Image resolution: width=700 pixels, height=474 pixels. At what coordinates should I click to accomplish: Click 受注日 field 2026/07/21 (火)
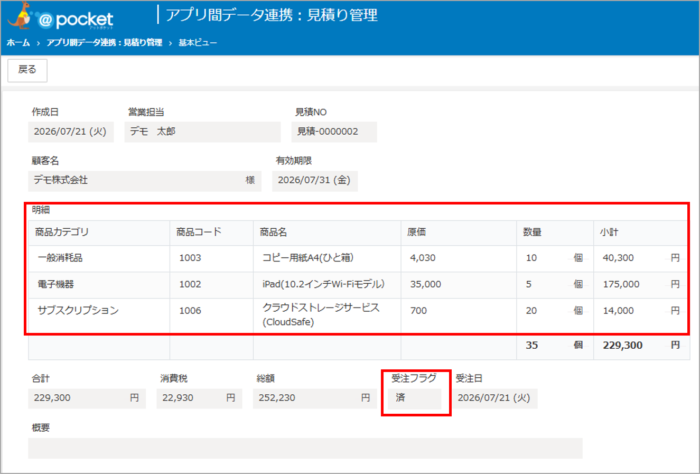pos(495,398)
